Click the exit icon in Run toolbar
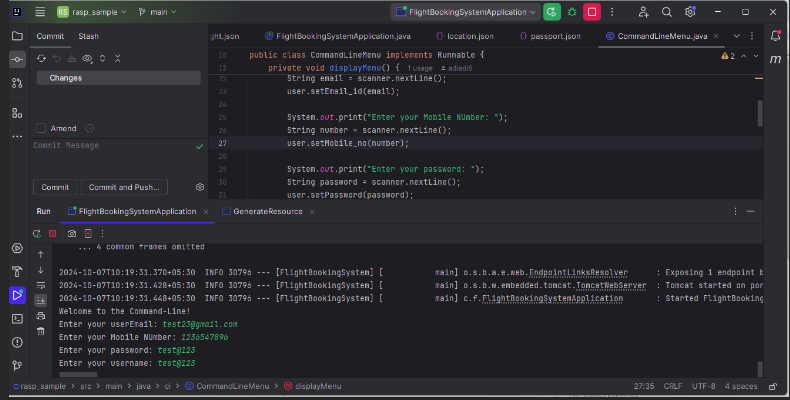This screenshot has height=400, width=790. (x=88, y=234)
